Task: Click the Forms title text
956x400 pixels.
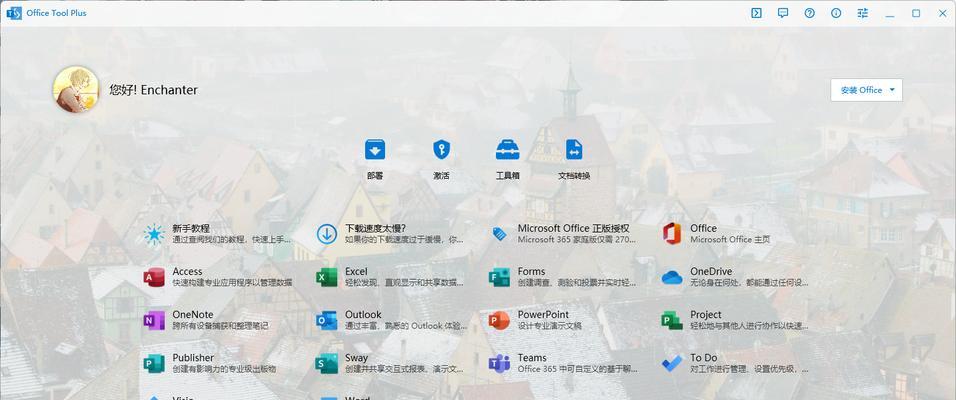Action: (x=532, y=271)
